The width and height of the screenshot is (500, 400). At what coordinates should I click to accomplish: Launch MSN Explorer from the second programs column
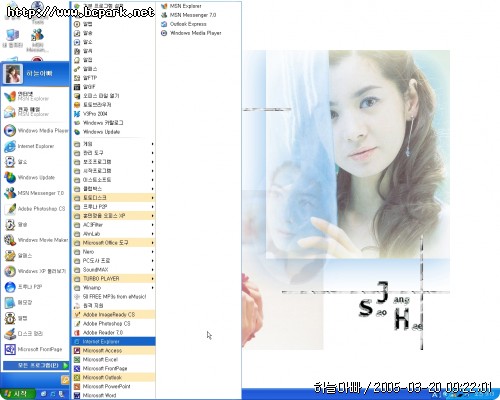(x=199, y=6)
